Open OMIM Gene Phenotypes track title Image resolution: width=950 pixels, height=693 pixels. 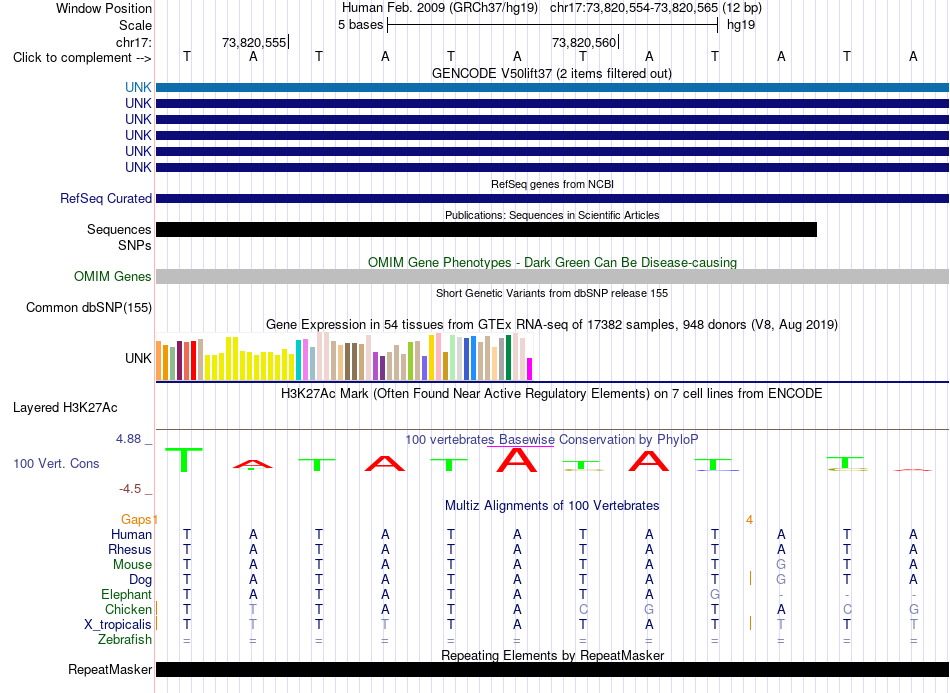552,262
